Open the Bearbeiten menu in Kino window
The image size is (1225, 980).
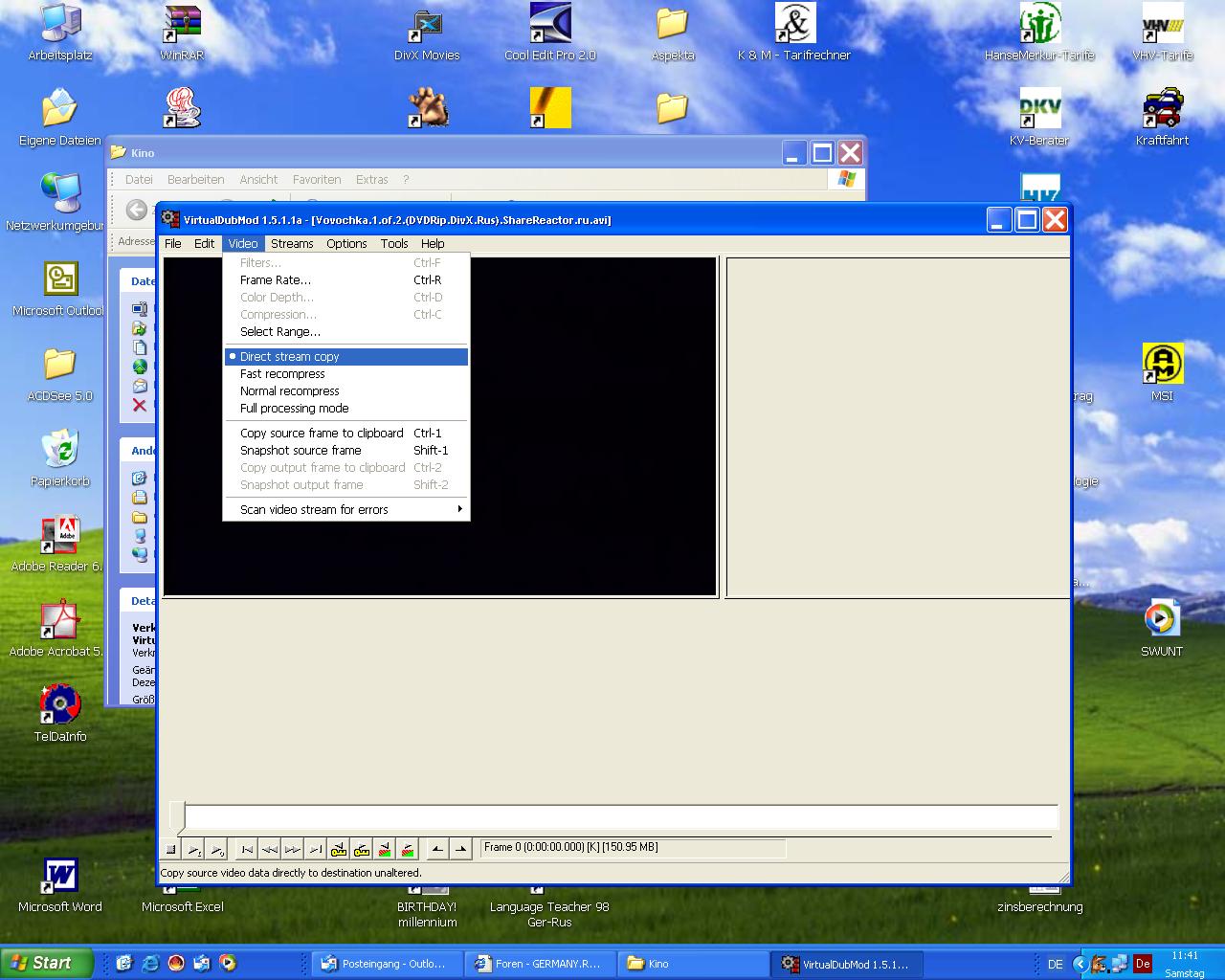click(x=195, y=179)
